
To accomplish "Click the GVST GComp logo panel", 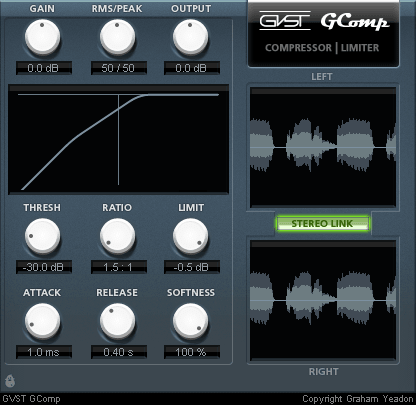I will tap(323, 34).
